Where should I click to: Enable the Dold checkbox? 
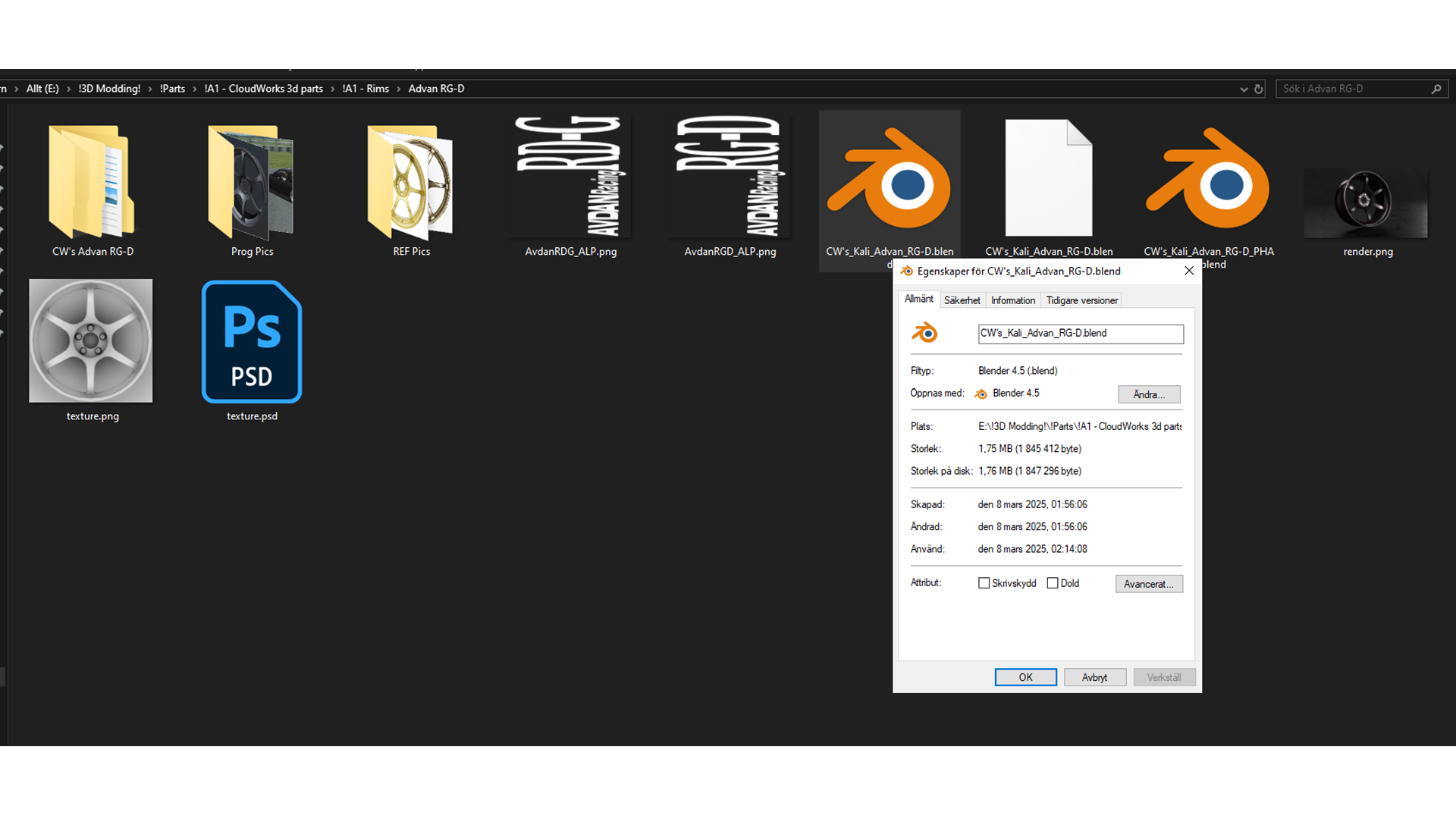[1053, 583]
